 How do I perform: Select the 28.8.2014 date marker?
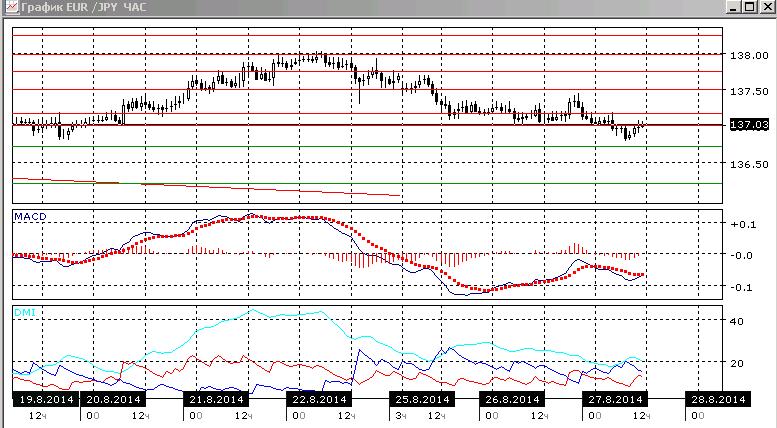point(719,399)
